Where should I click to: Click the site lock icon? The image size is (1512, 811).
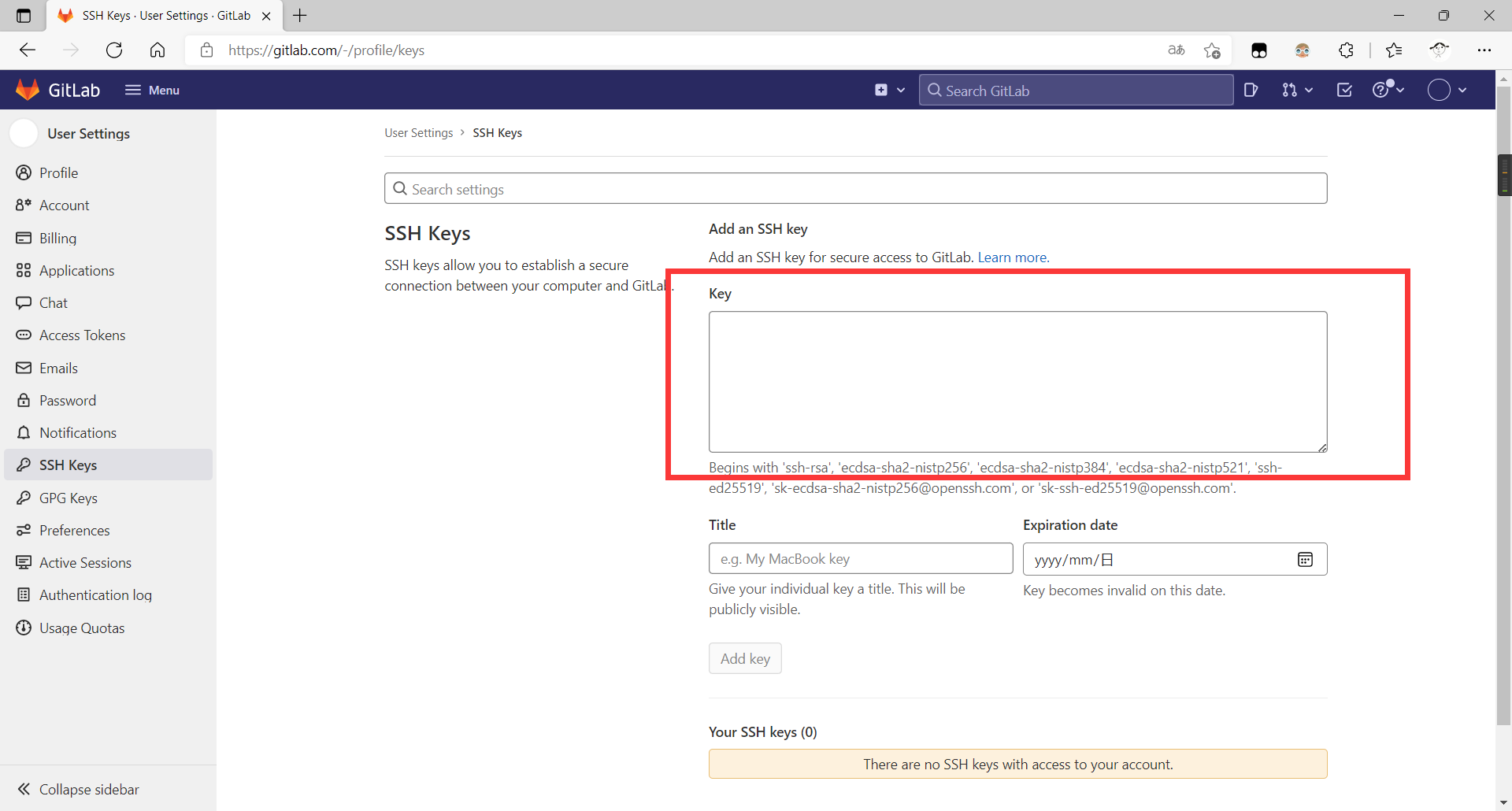pos(206,50)
